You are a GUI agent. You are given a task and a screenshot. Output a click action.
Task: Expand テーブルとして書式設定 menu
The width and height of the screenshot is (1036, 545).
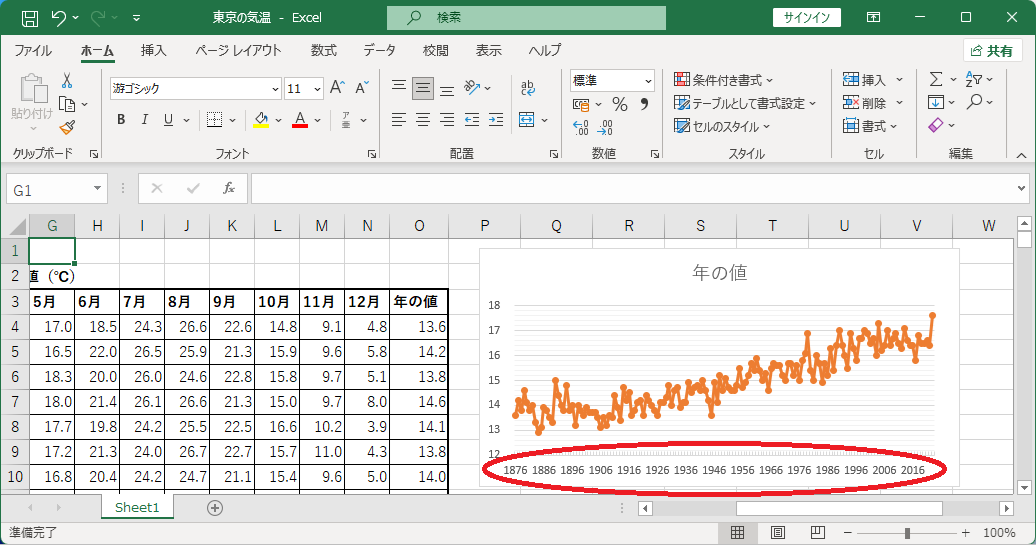pyautogui.click(x=745, y=103)
